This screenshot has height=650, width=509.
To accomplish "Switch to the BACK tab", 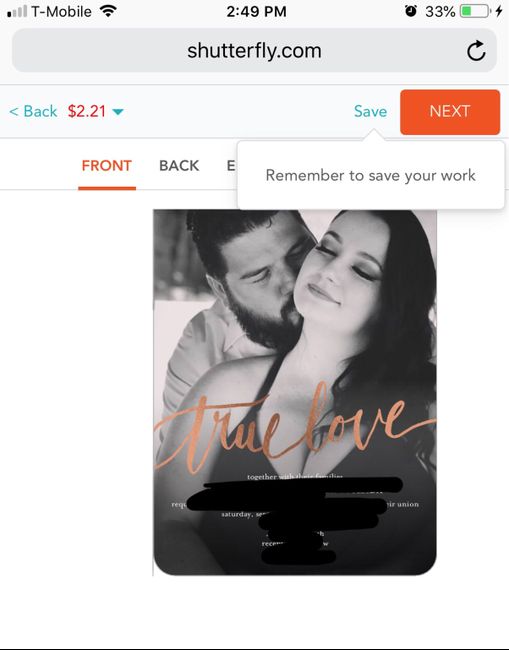I will (x=179, y=165).
